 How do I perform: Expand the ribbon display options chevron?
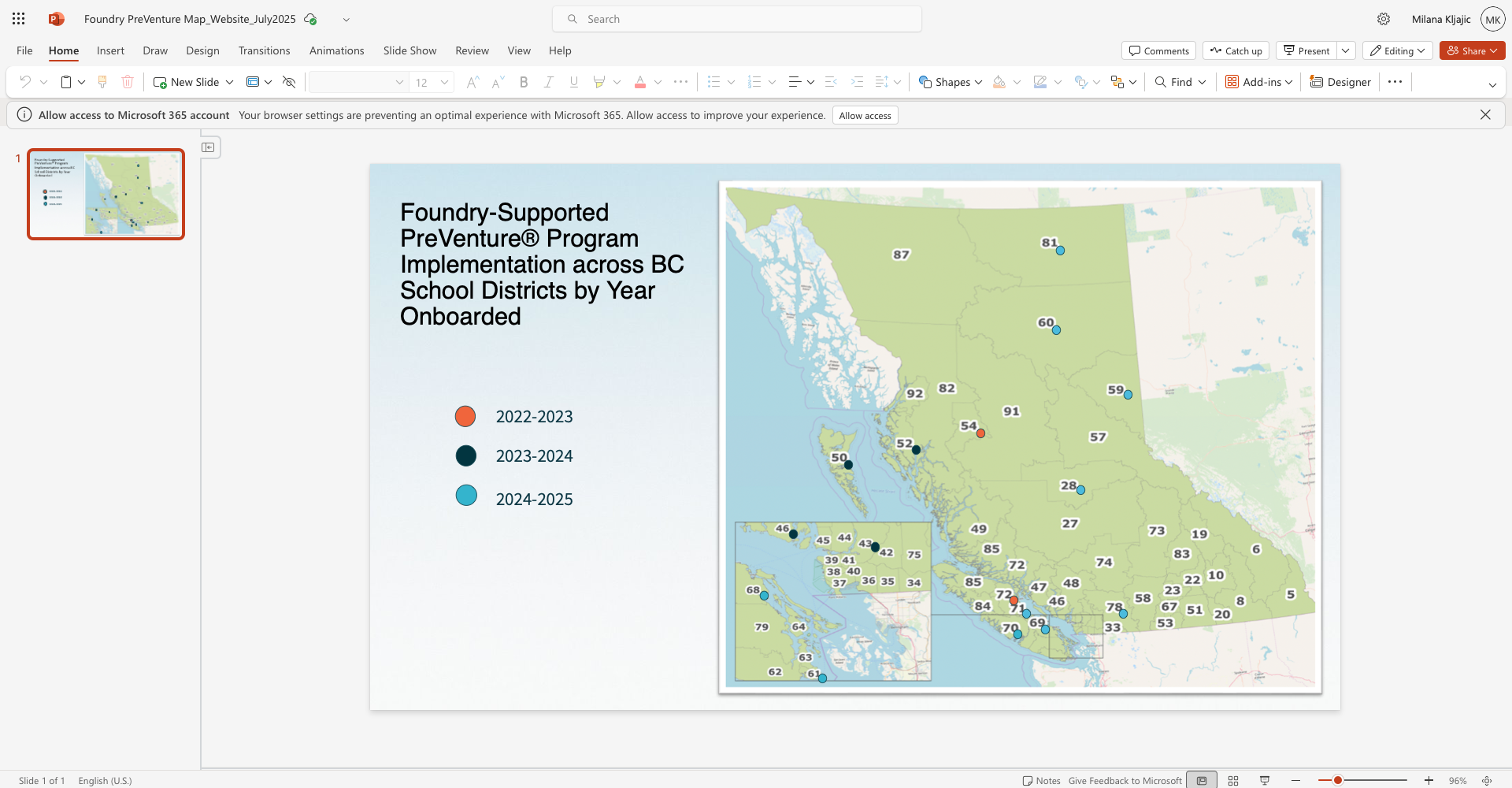pos(1492,84)
